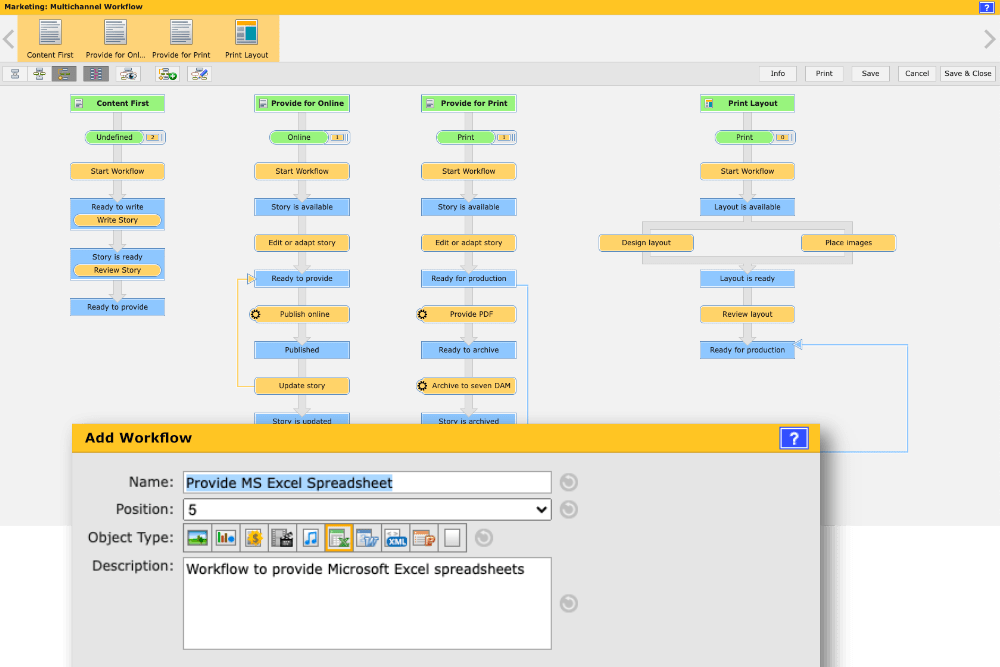
Task: Toggle the detailed list view icon
Action: [x=96, y=73]
